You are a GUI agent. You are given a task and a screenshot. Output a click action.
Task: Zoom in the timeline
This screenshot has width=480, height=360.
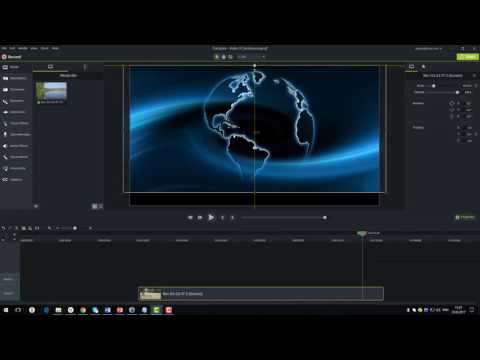[x=90, y=228]
